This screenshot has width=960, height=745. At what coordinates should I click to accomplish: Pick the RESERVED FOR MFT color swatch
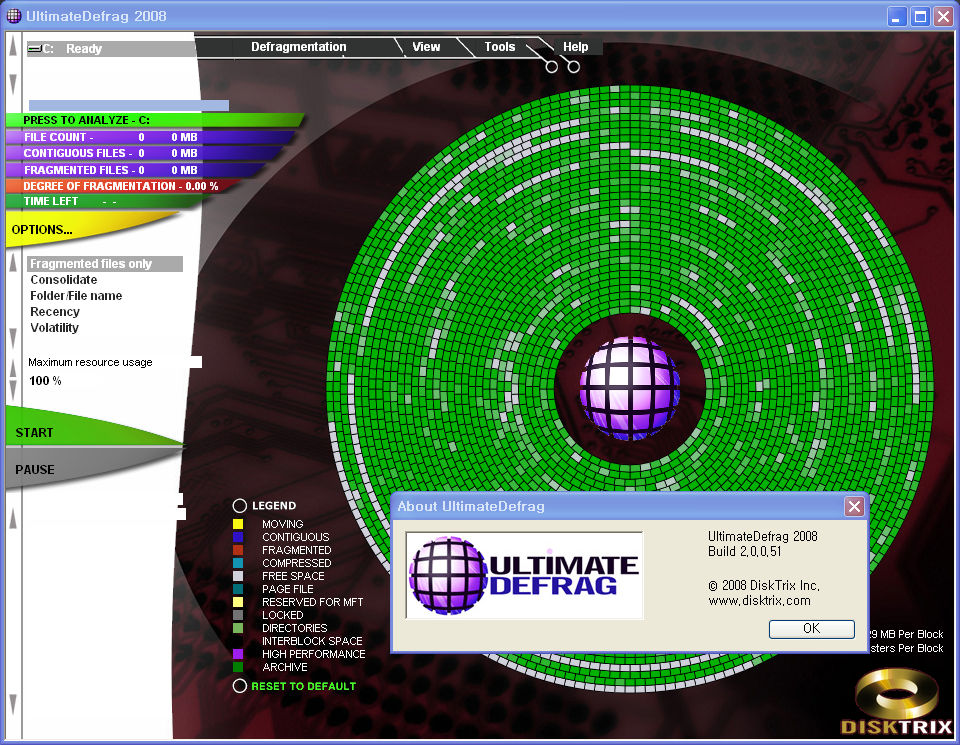tap(238, 602)
